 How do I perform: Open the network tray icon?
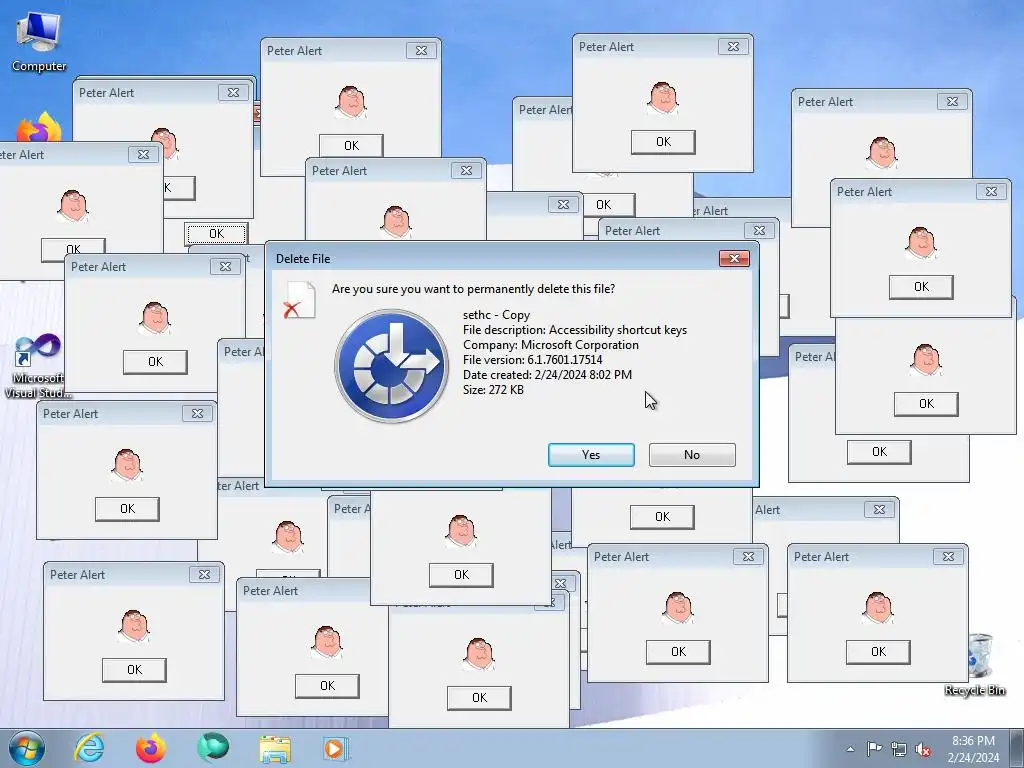[899, 749]
